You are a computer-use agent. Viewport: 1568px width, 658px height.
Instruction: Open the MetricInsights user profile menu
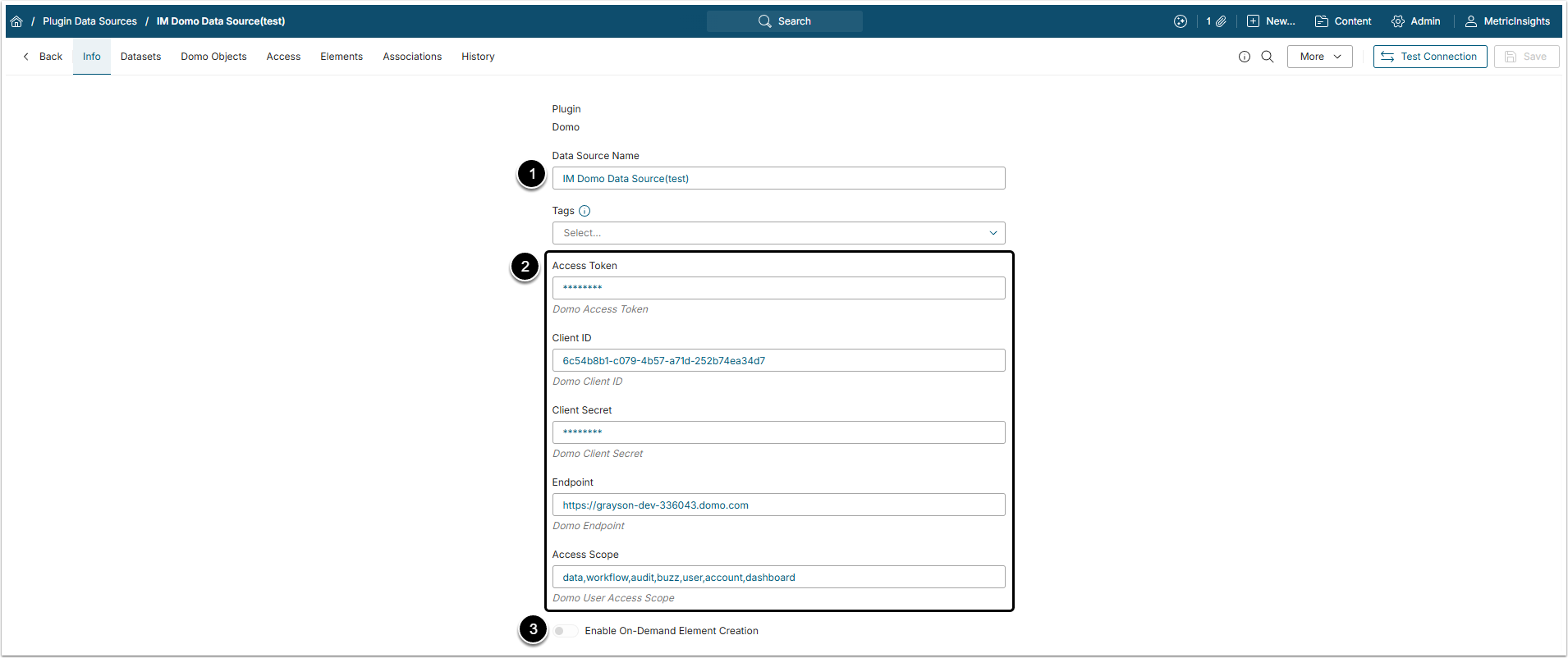point(1508,21)
